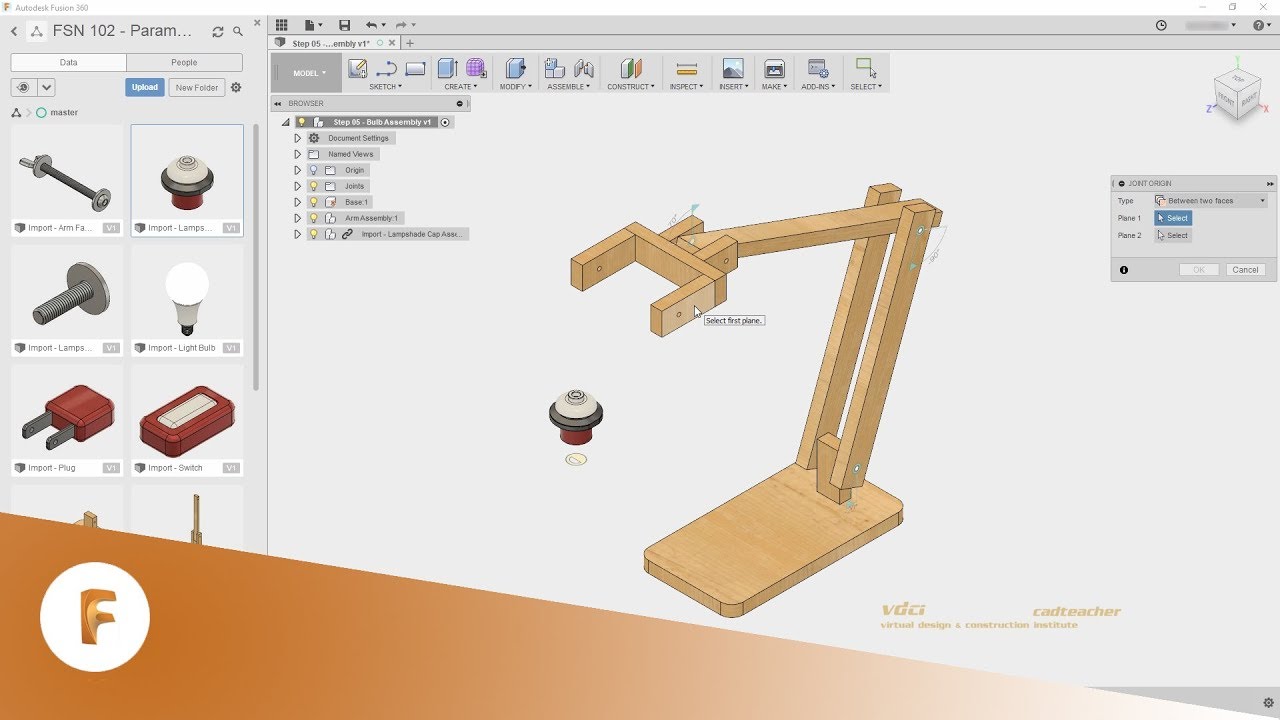This screenshot has height=720, width=1280.
Task: Open the MODEL workspace dropdown
Action: point(308,73)
